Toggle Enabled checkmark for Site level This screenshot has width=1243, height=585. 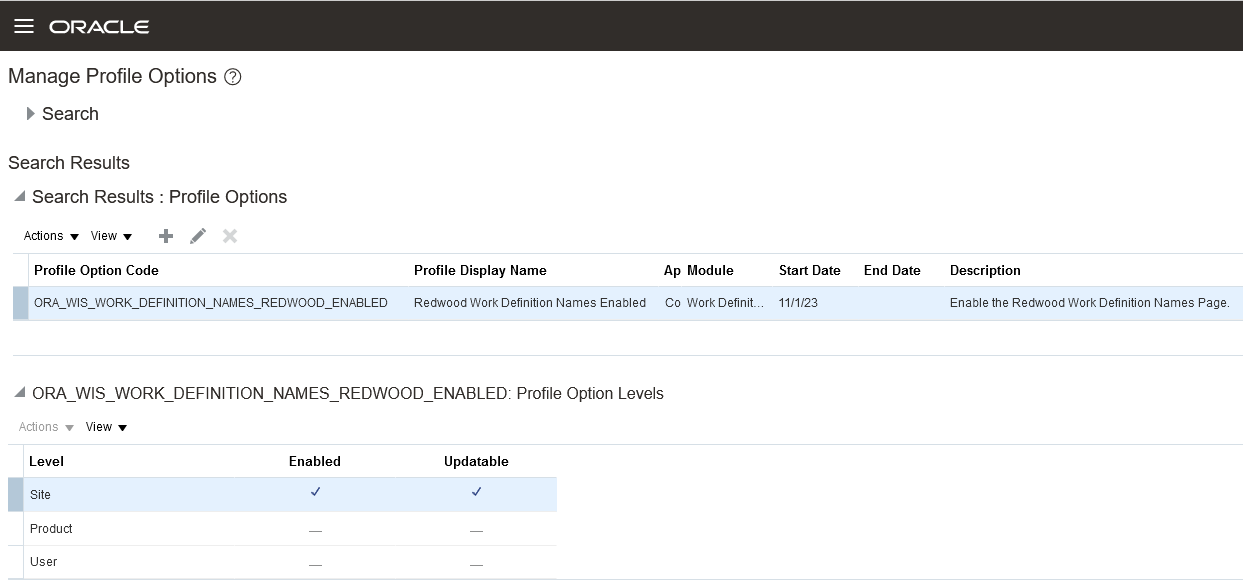click(x=315, y=492)
